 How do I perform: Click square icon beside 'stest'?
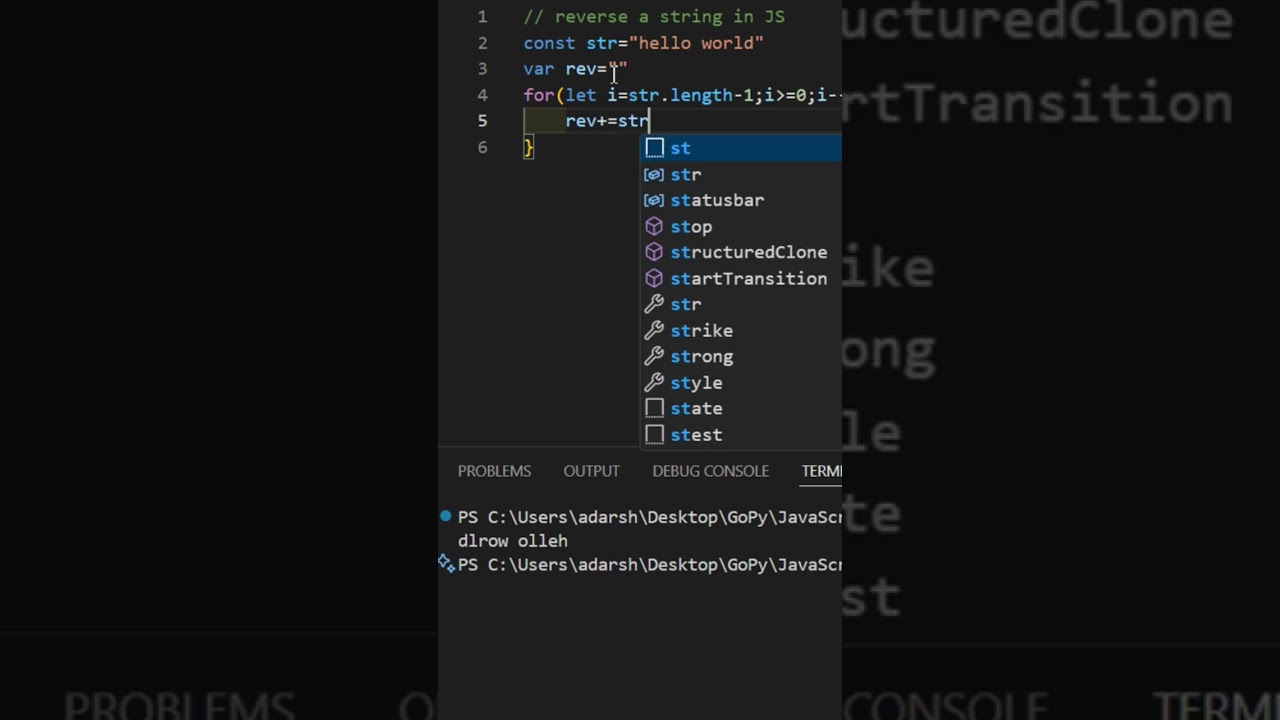click(654, 434)
